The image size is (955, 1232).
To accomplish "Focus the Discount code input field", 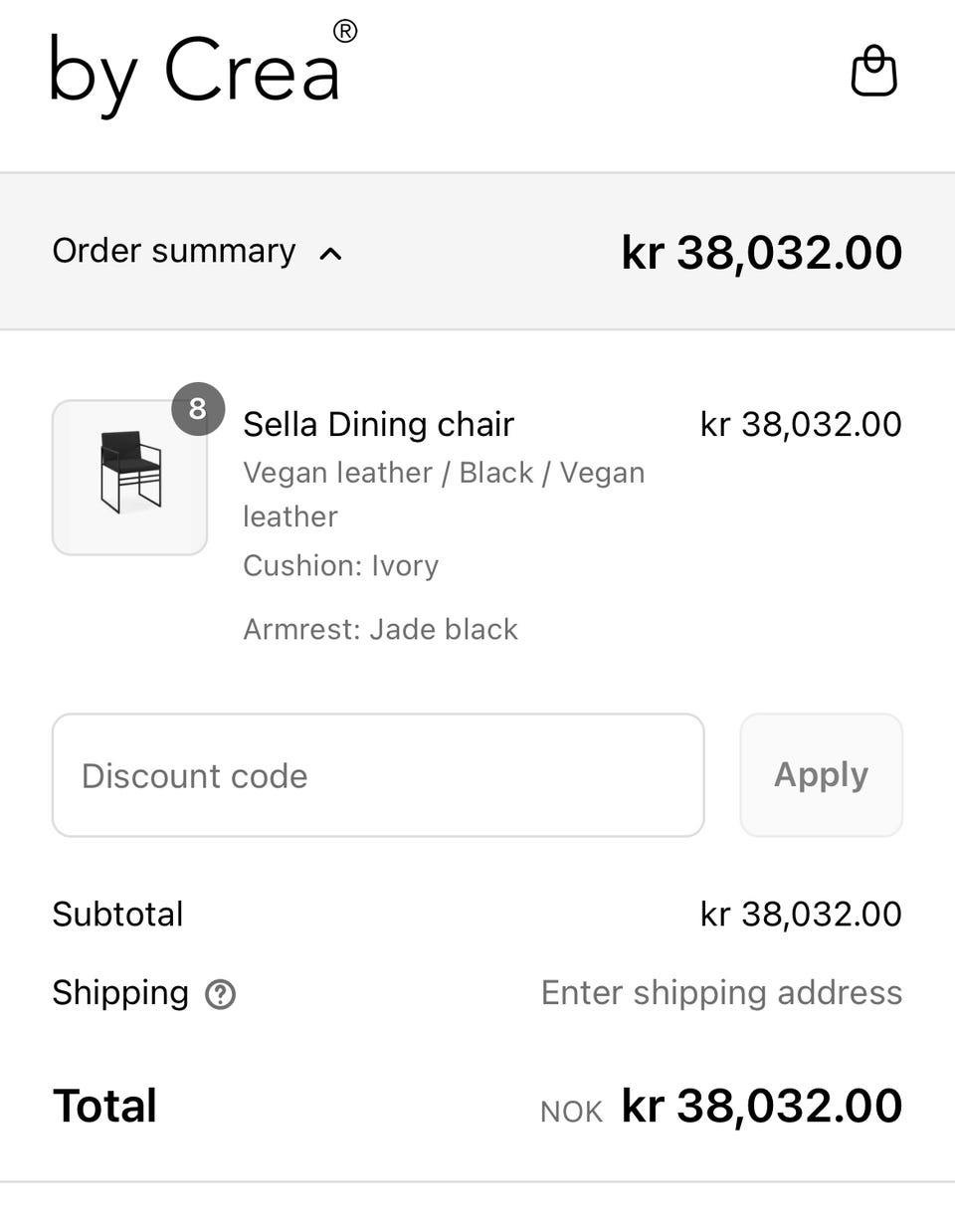I will [378, 775].
